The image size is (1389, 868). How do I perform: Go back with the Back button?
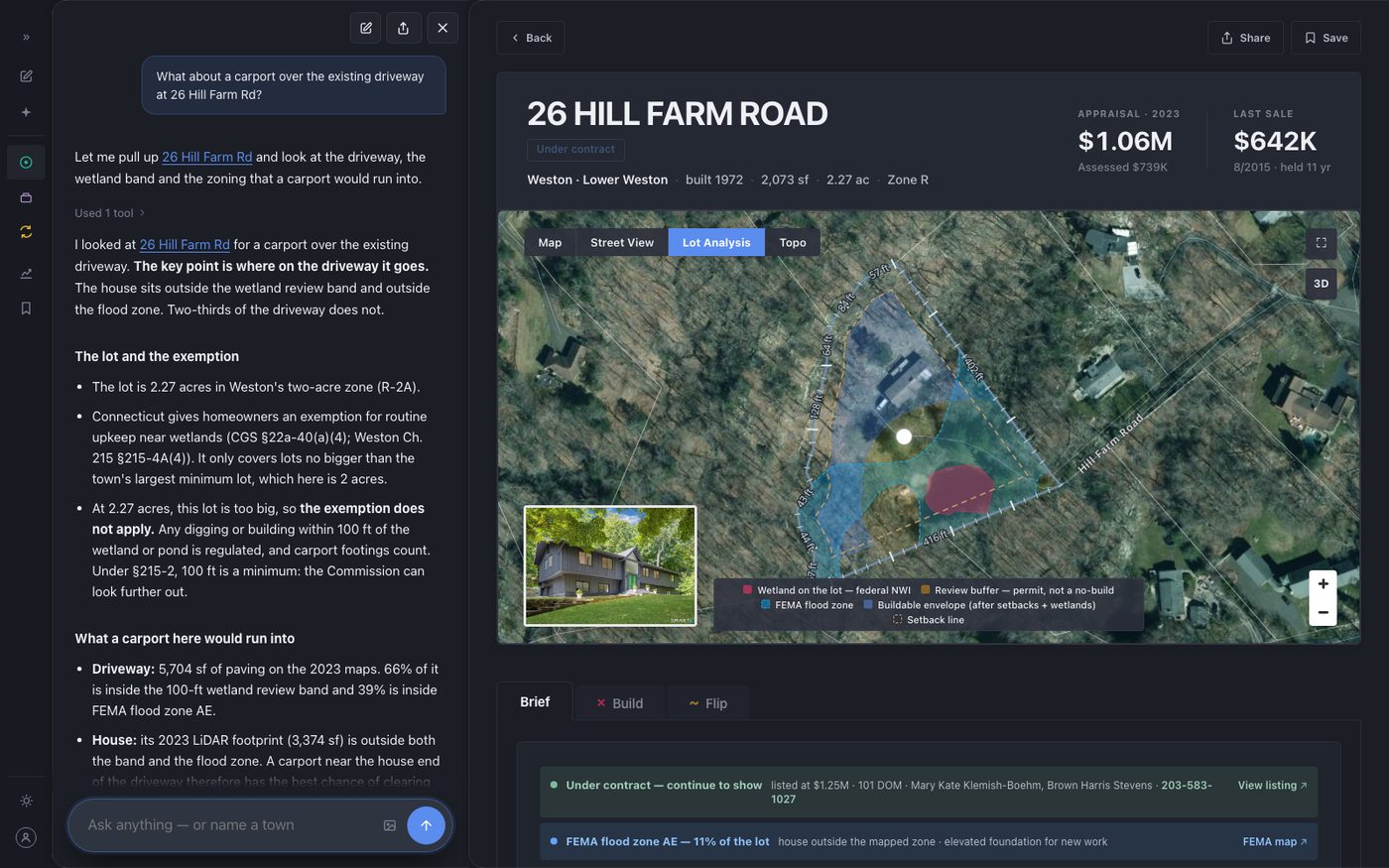pos(531,38)
